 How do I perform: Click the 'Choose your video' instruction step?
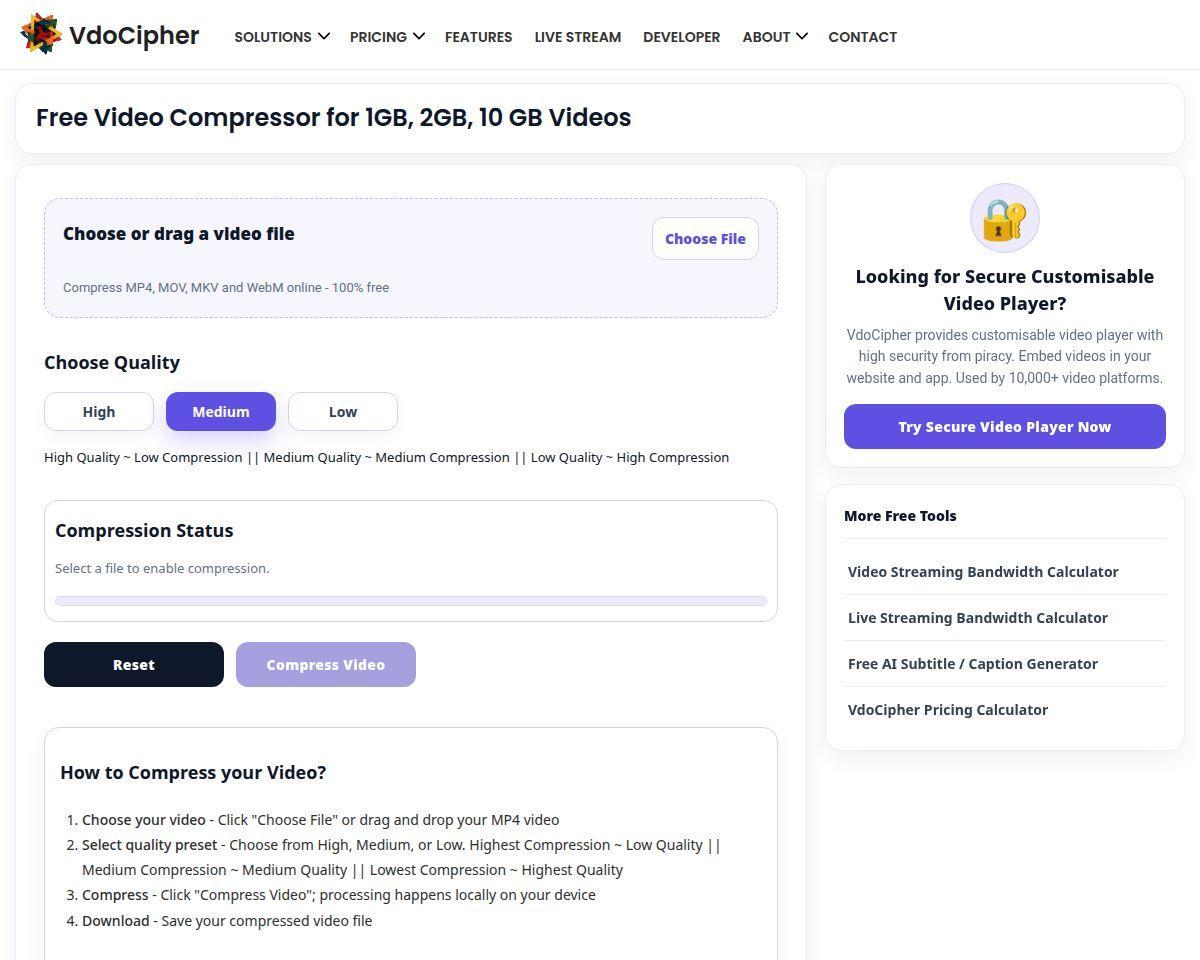(321, 820)
